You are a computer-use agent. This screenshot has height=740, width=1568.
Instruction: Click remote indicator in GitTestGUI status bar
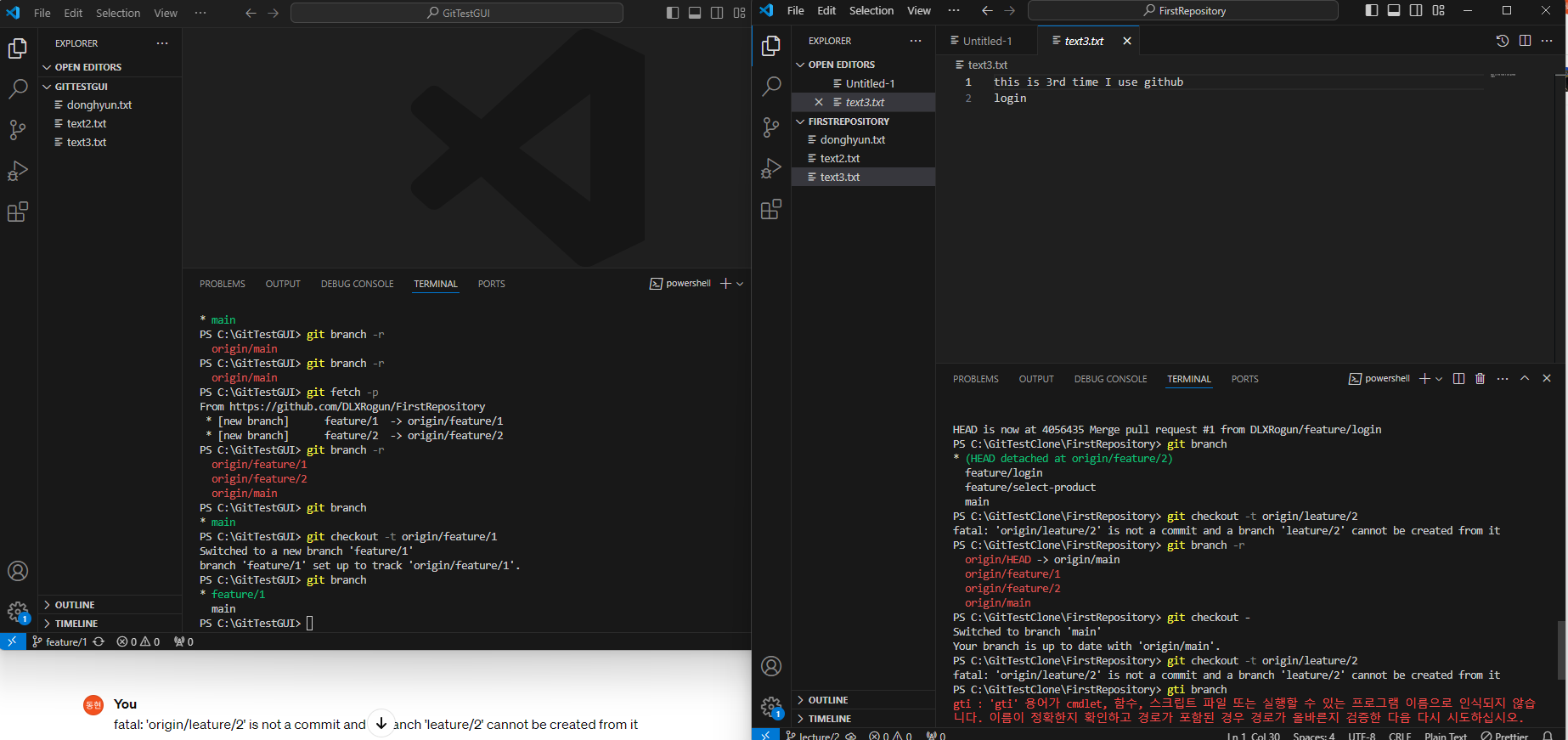(x=12, y=641)
